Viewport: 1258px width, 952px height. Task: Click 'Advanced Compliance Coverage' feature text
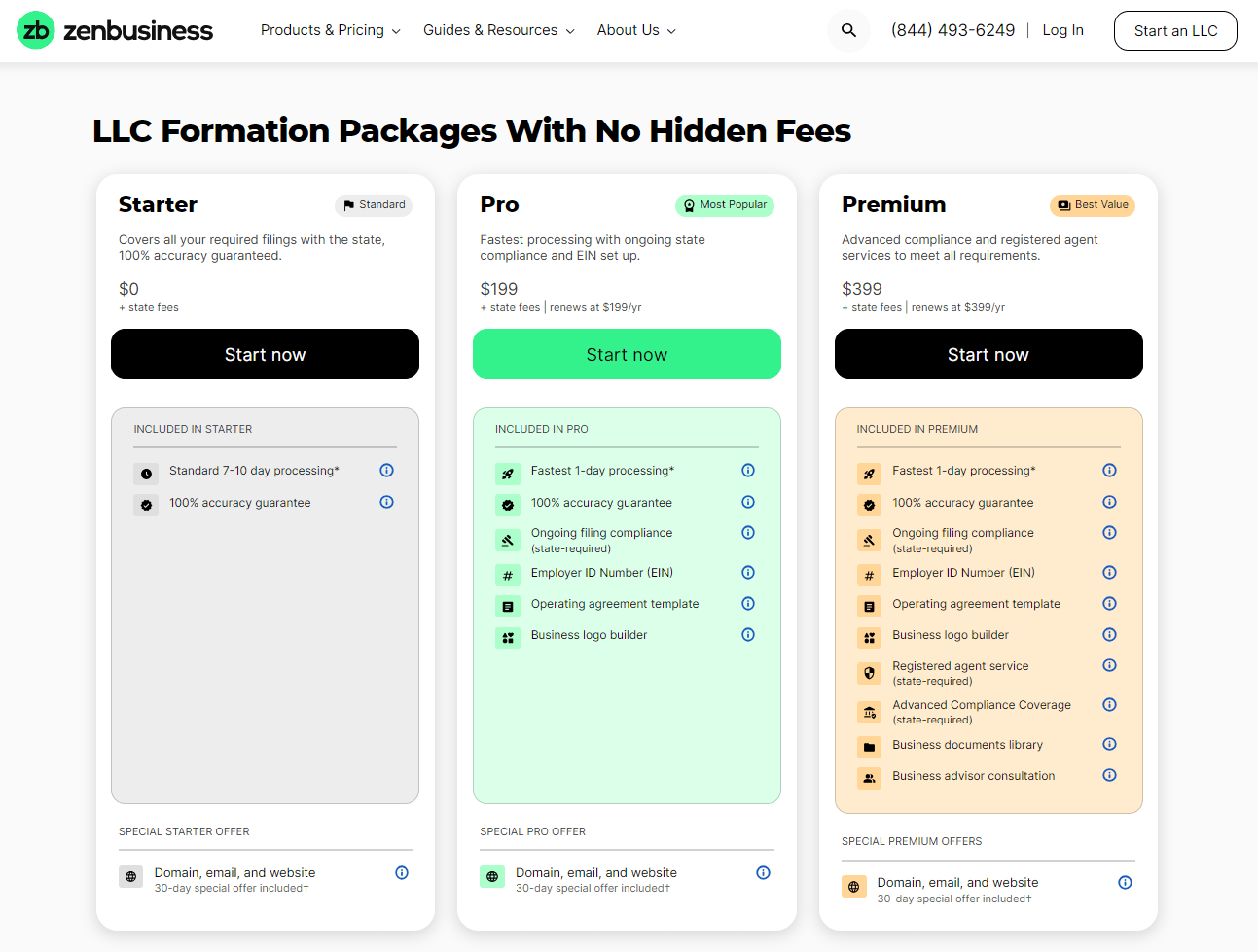click(982, 705)
